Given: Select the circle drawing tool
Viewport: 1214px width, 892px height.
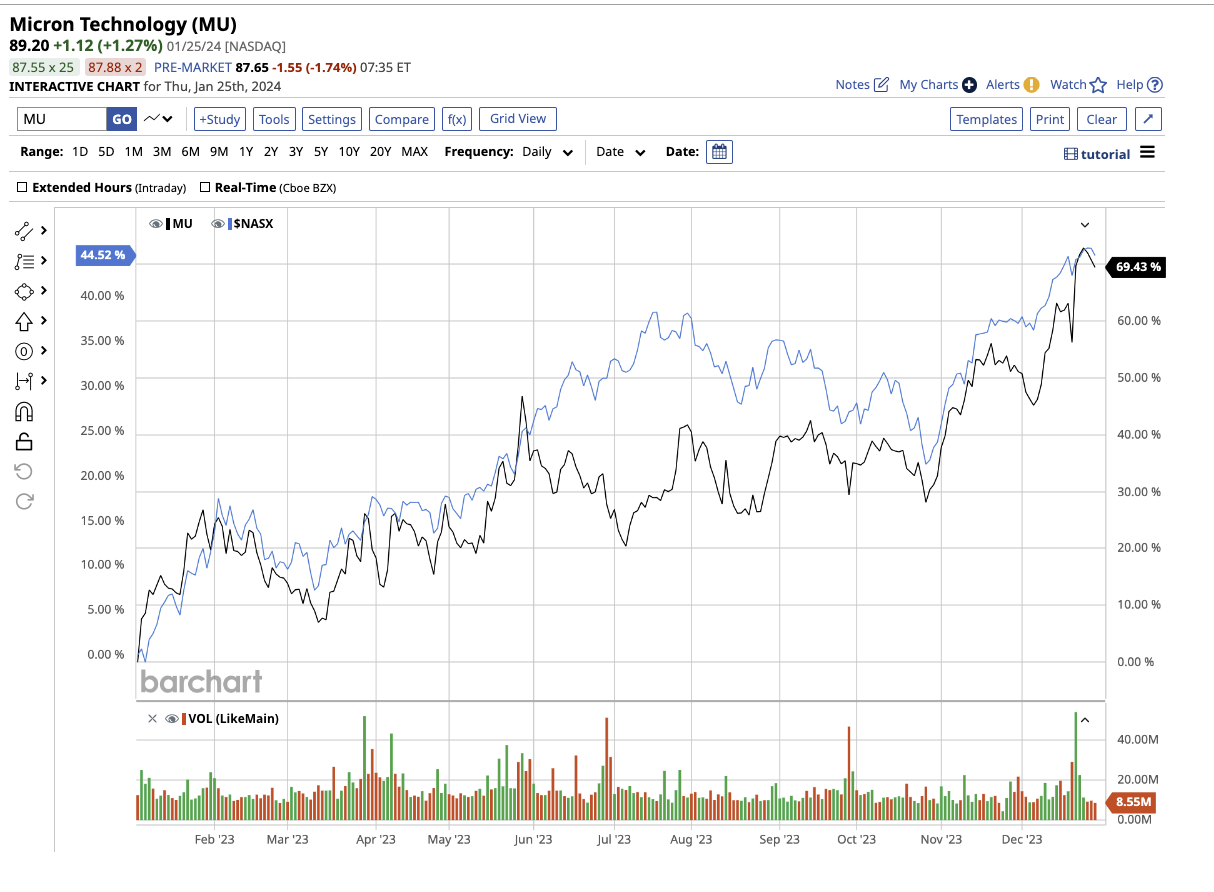Looking at the screenshot, I should (25, 351).
